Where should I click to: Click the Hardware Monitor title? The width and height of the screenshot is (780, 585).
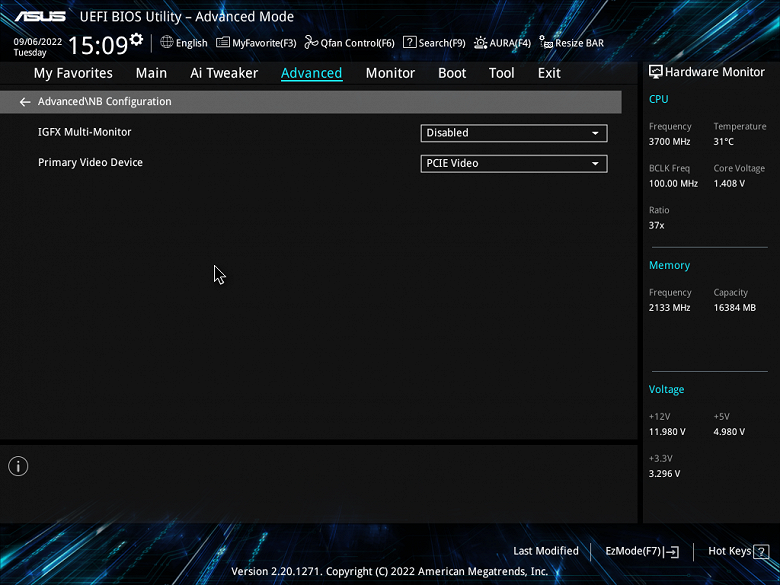[x=715, y=72]
